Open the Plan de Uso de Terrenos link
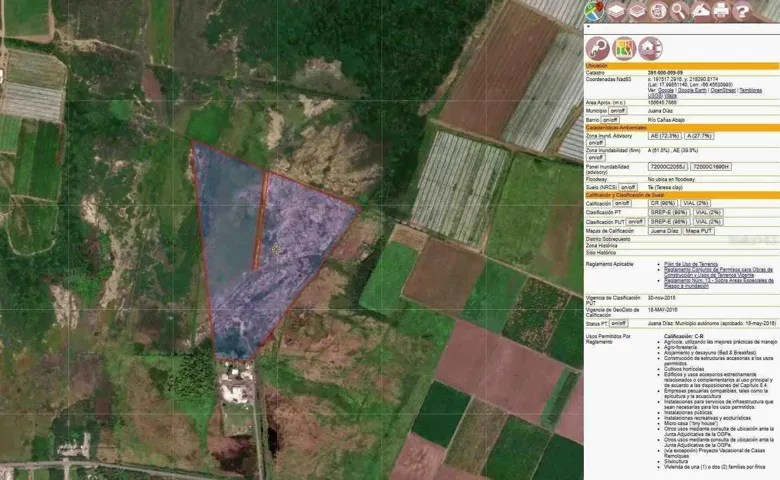This screenshot has height=480, width=780. coord(693,264)
